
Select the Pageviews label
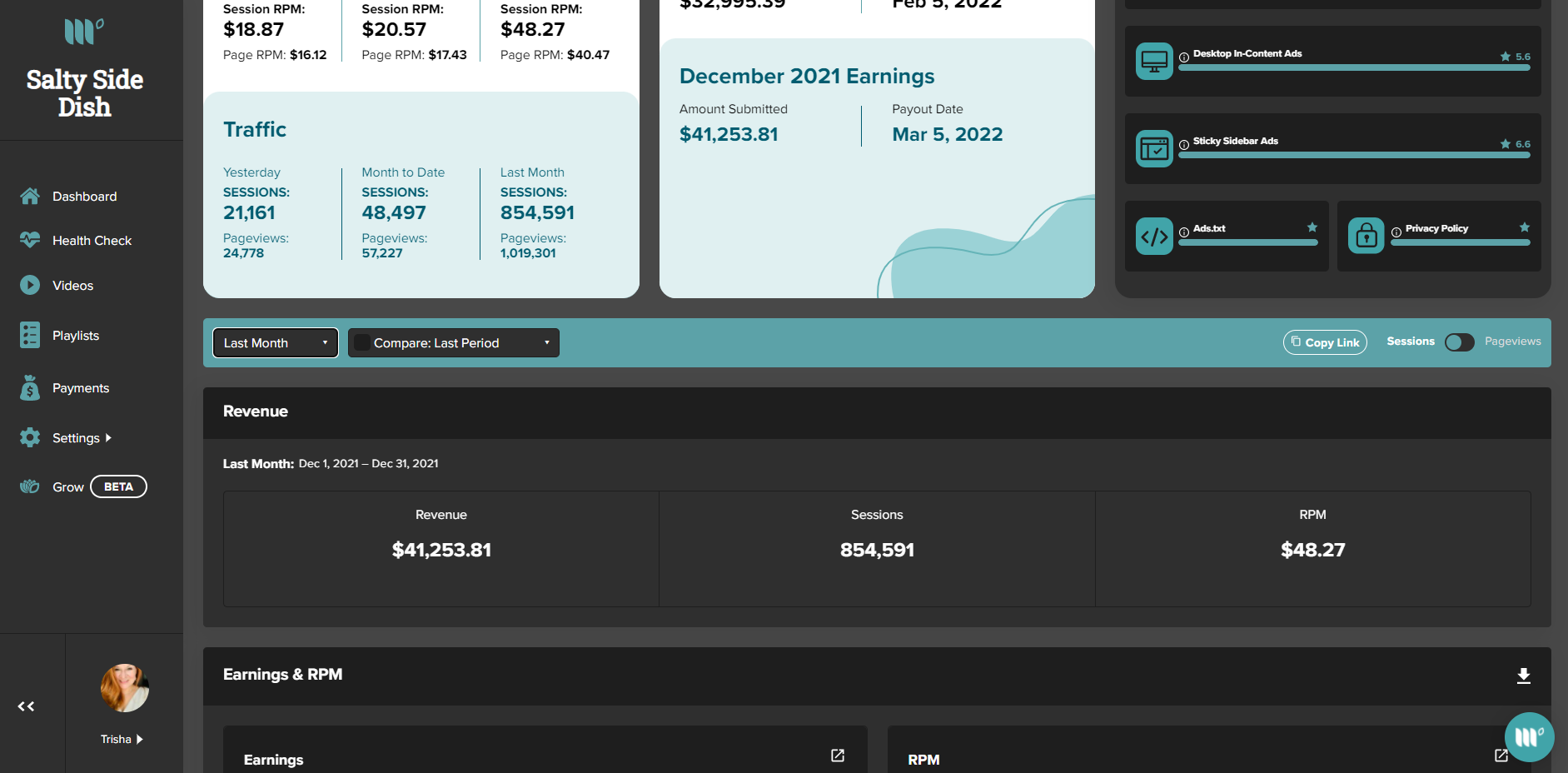[1512, 342]
